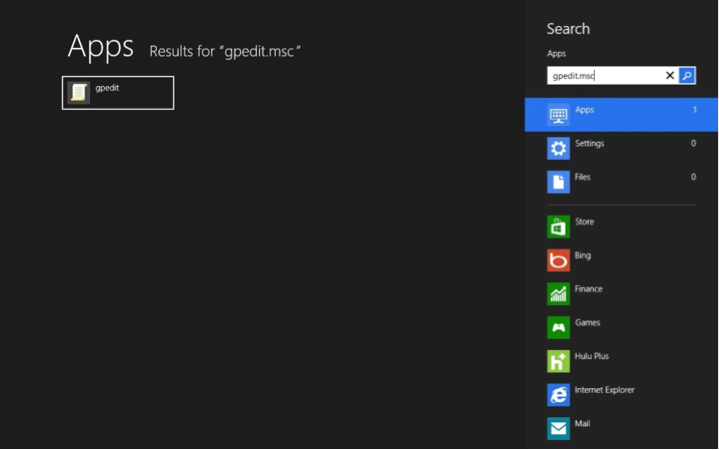Choose the Games controller icon
This screenshot has width=719, height=450.
pos(559,328)
